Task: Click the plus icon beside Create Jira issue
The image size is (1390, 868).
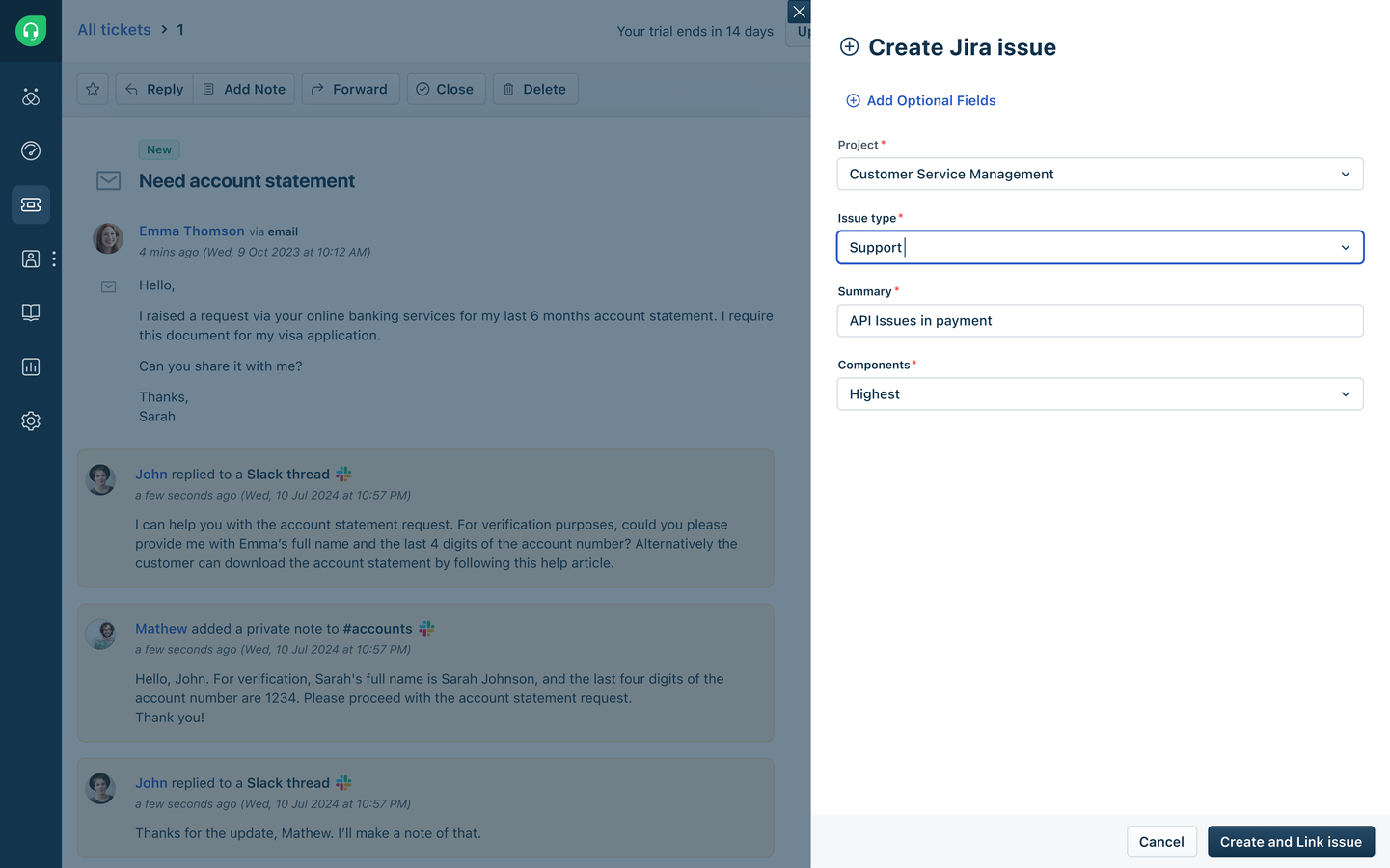Action: pos(849,46)
